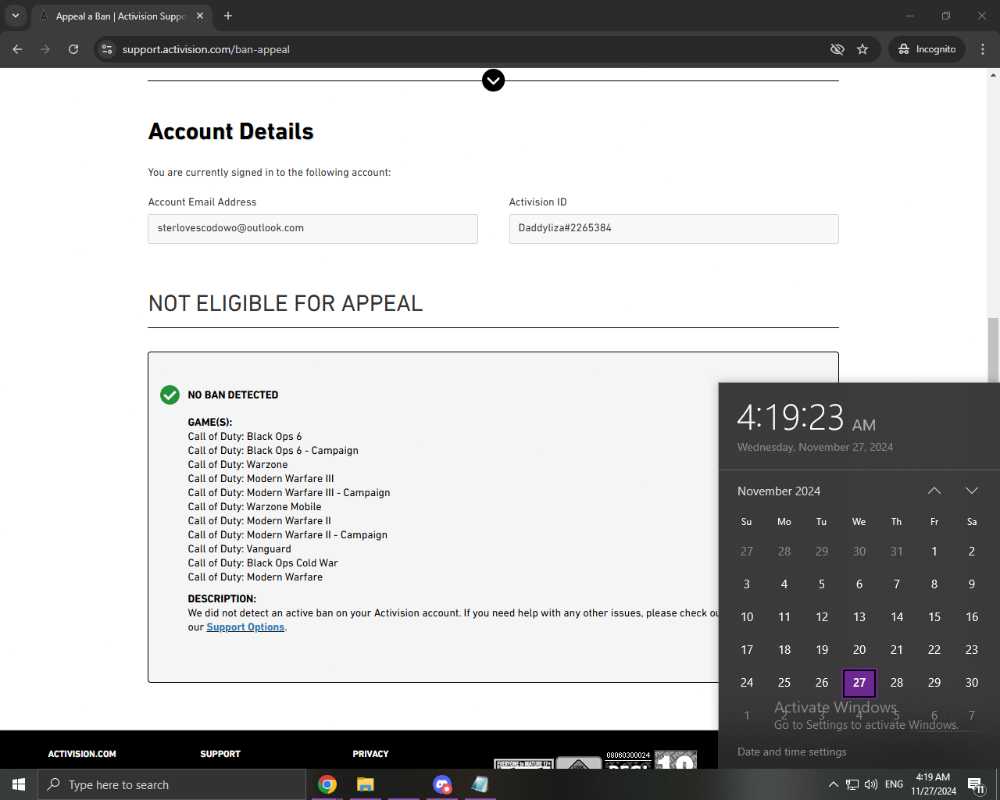View site information in the address bar

tap(107, 49)
